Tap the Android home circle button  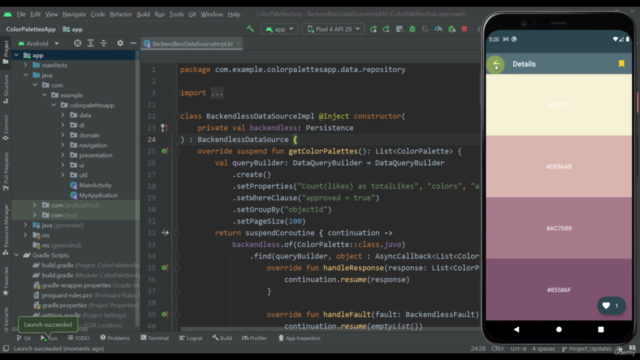pos(559,329)
